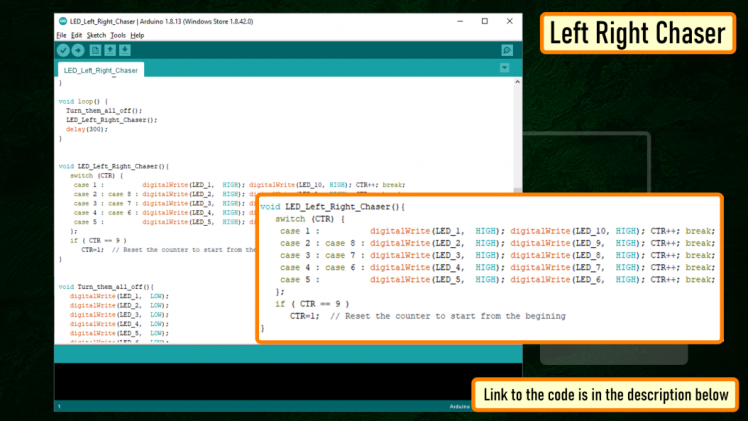
Task: Open the Help menu
Action: (137, 35)
